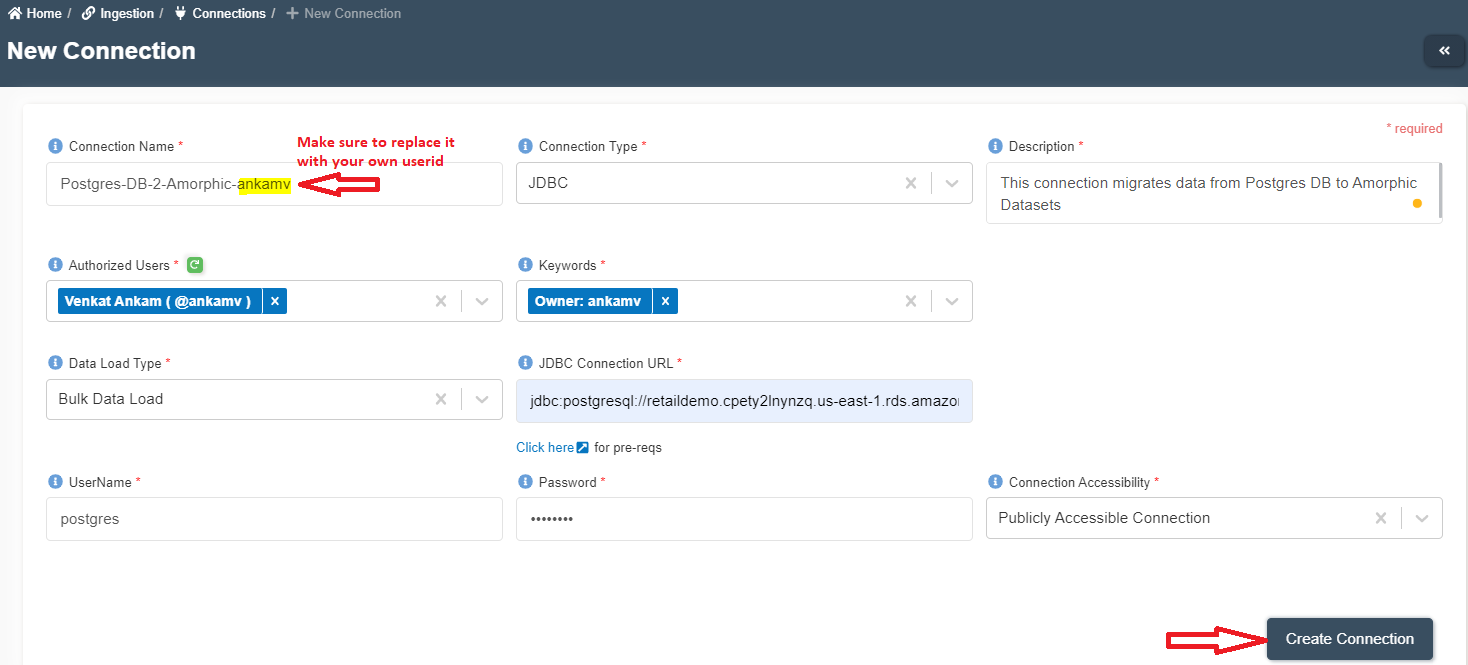Click the 'Owner: ankamv' keyword label
The height and width of the screenshot is (665, 1468).
588,301
